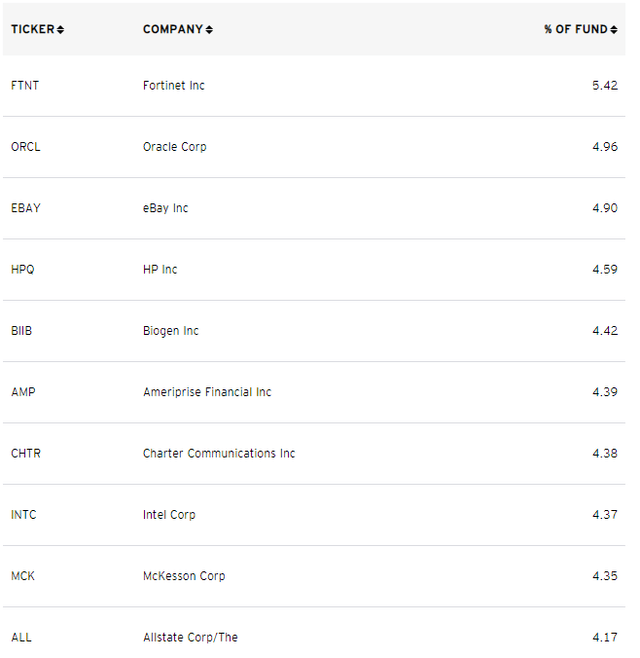Screen dimensions: 640x658
Task: Click Ameriprise Financial Inc entry
Action: tap(207, 392)
